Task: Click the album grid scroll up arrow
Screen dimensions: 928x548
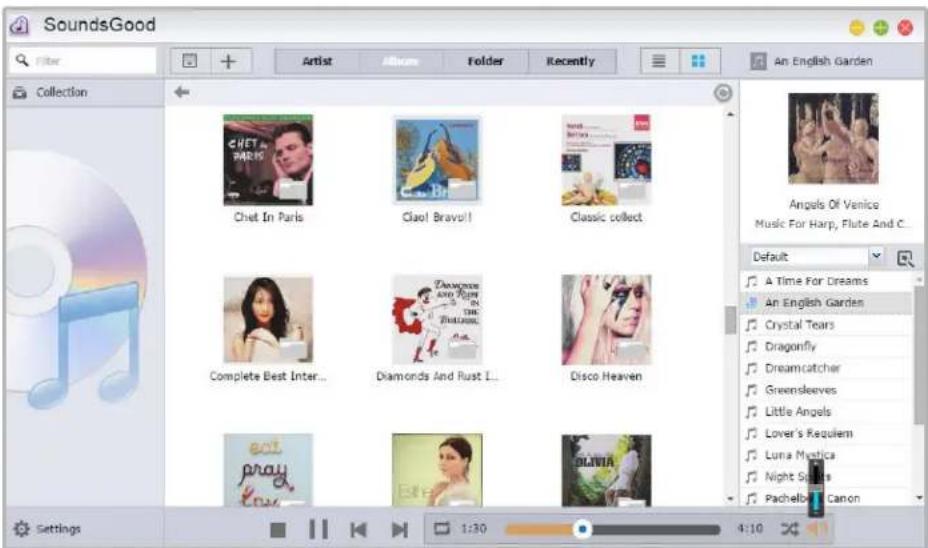Action: click(x=731, y=114)
